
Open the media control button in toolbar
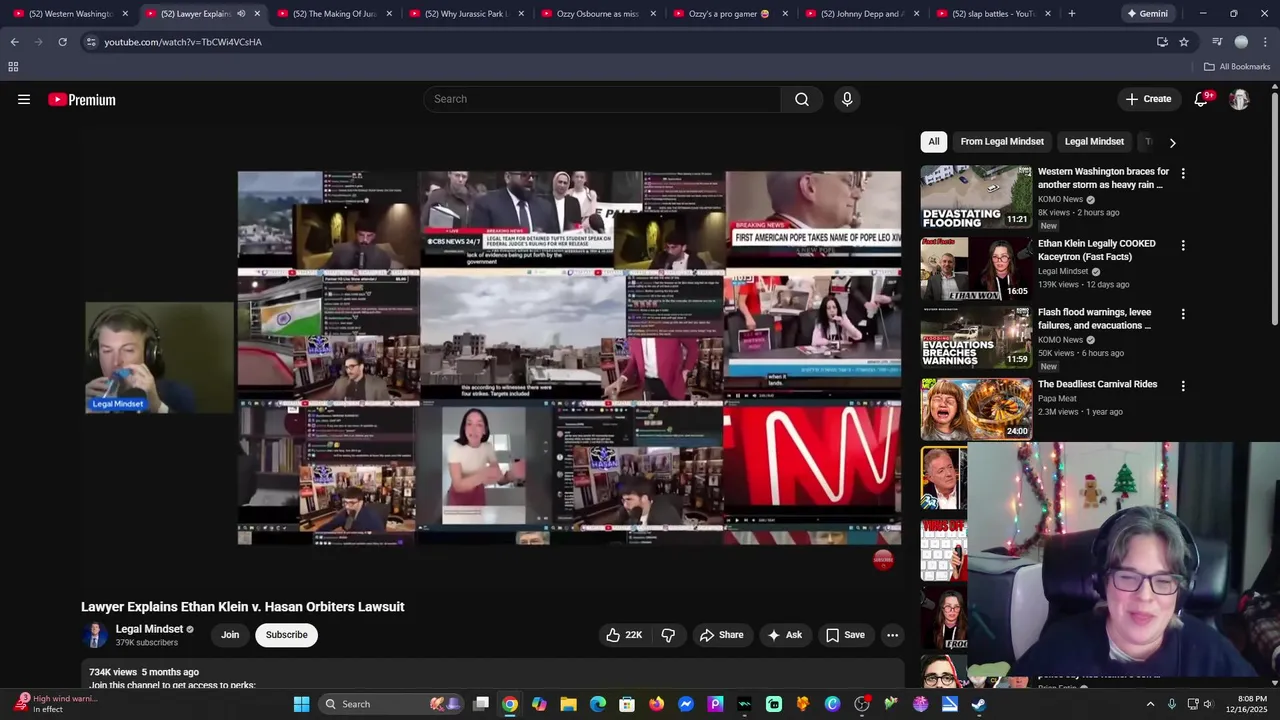click(1217, 42)
